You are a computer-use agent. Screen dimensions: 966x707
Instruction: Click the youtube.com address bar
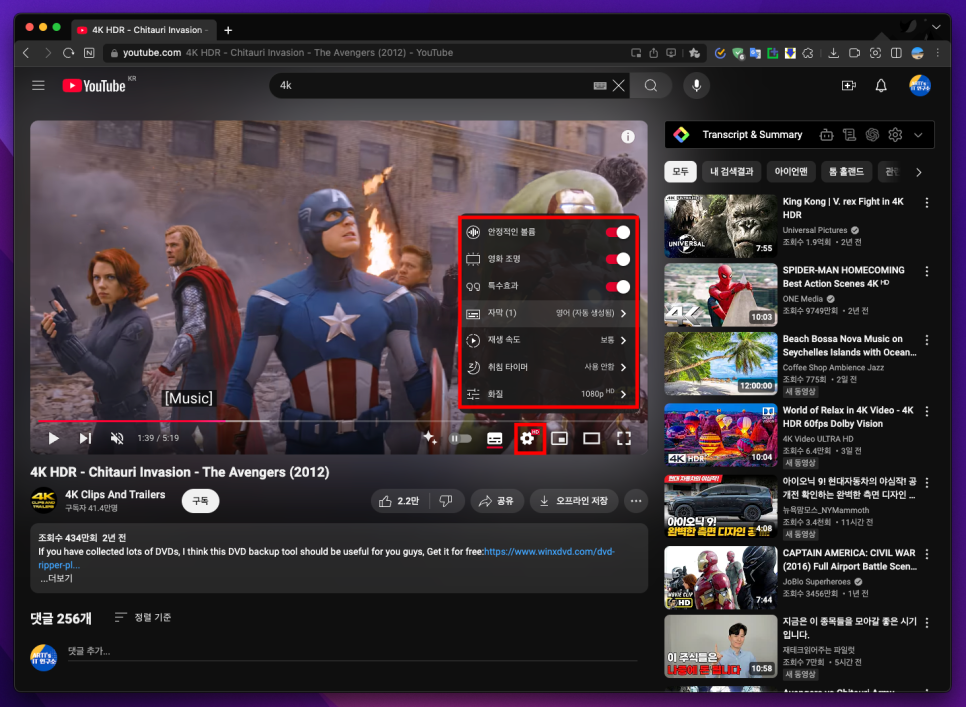click(x=370, y=53)
